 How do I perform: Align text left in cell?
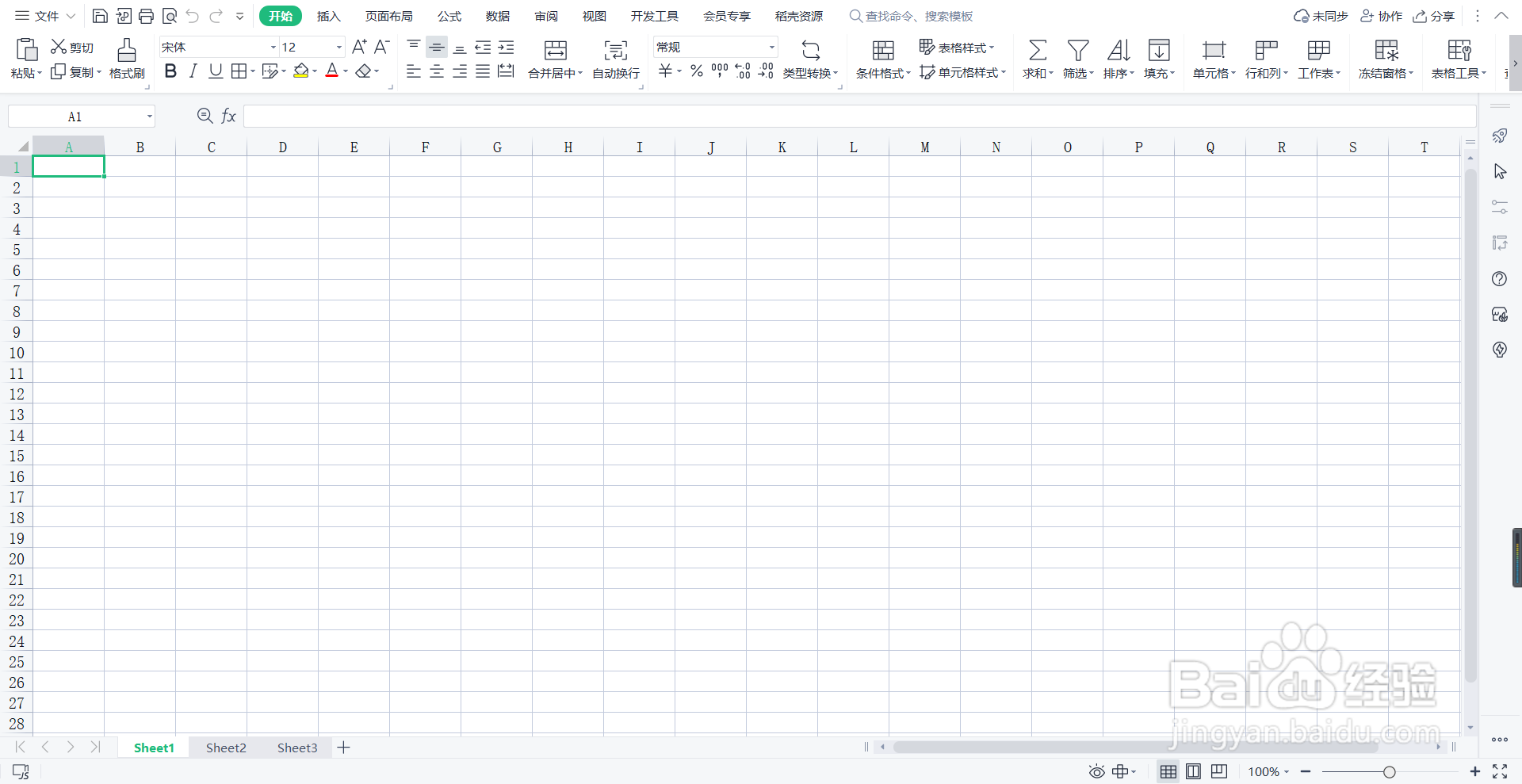(414, 72)
